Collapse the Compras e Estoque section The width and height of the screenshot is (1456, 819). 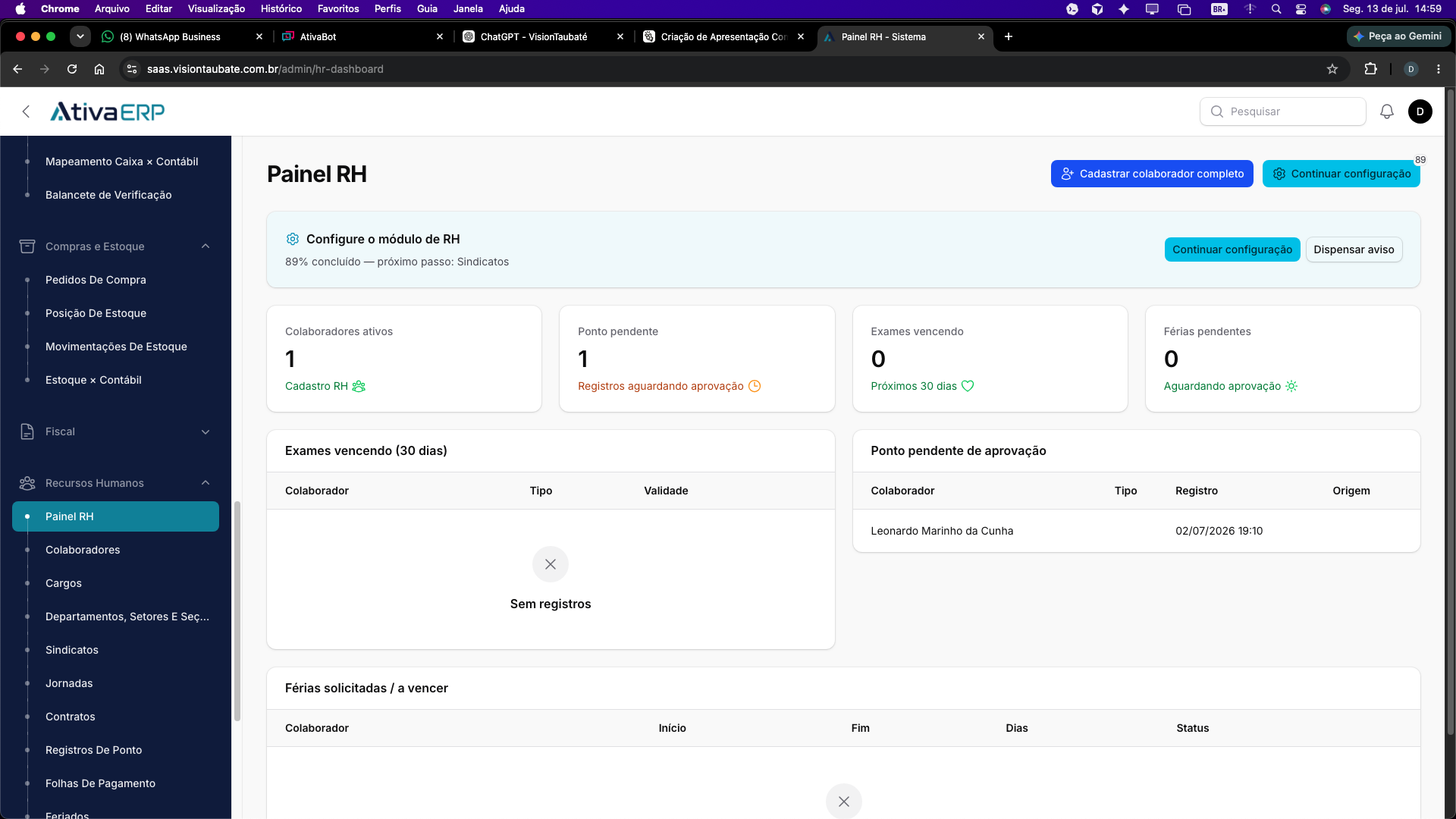(x=206, y=246)
